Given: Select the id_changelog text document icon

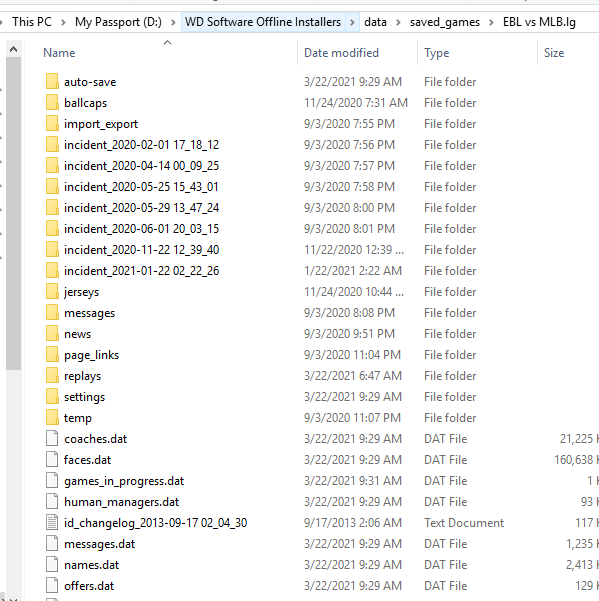Looking at the screenshot, I should [x=52, y=522].
